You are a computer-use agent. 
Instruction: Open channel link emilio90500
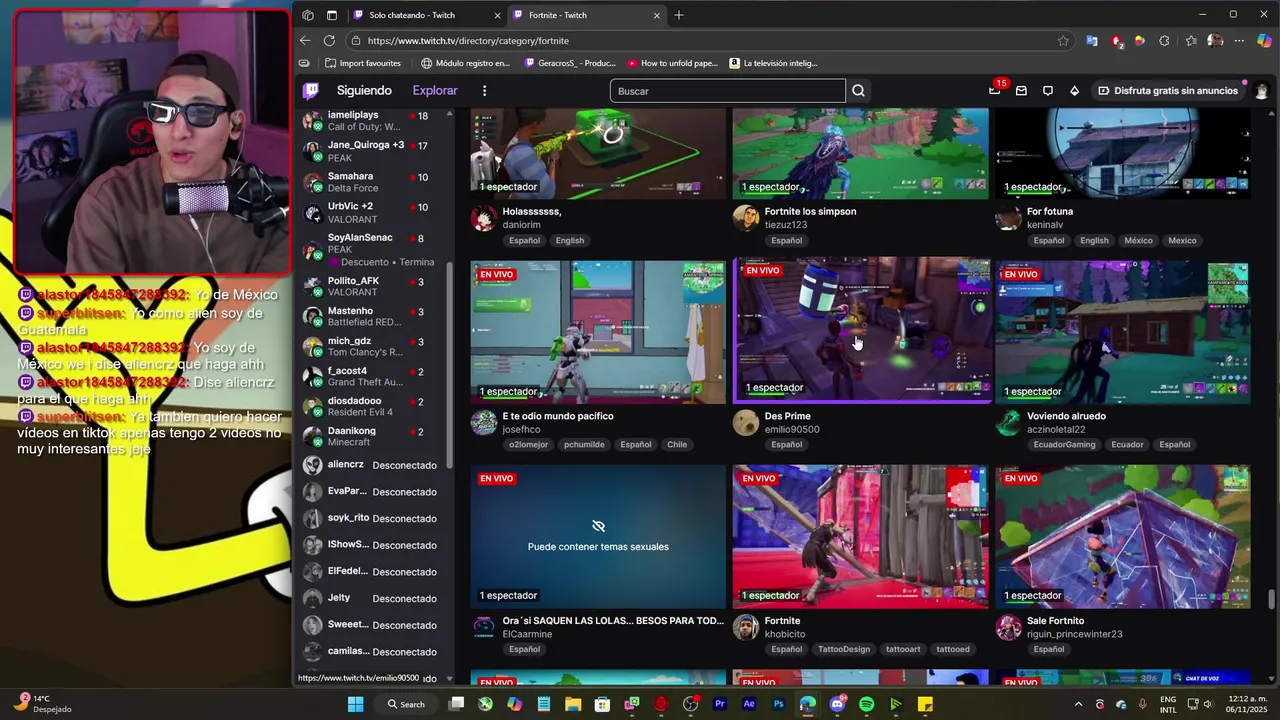(792, 430)
